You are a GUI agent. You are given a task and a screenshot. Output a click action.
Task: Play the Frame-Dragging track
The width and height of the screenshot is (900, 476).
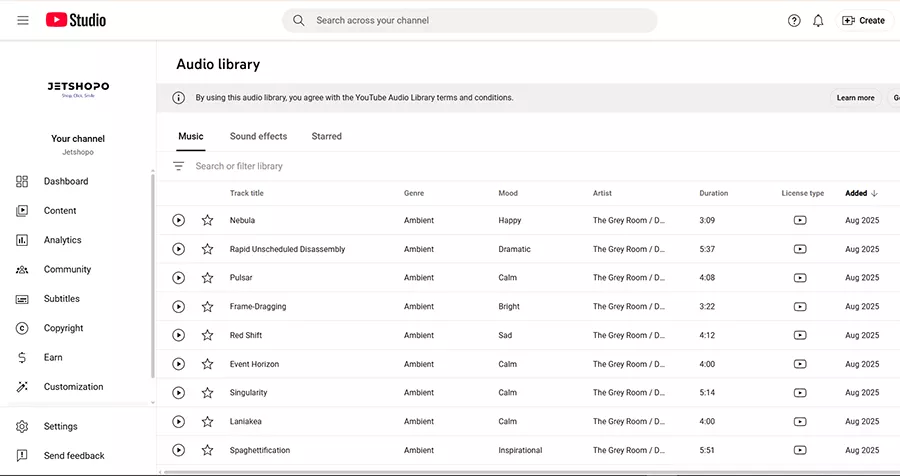tap(179, 307)
